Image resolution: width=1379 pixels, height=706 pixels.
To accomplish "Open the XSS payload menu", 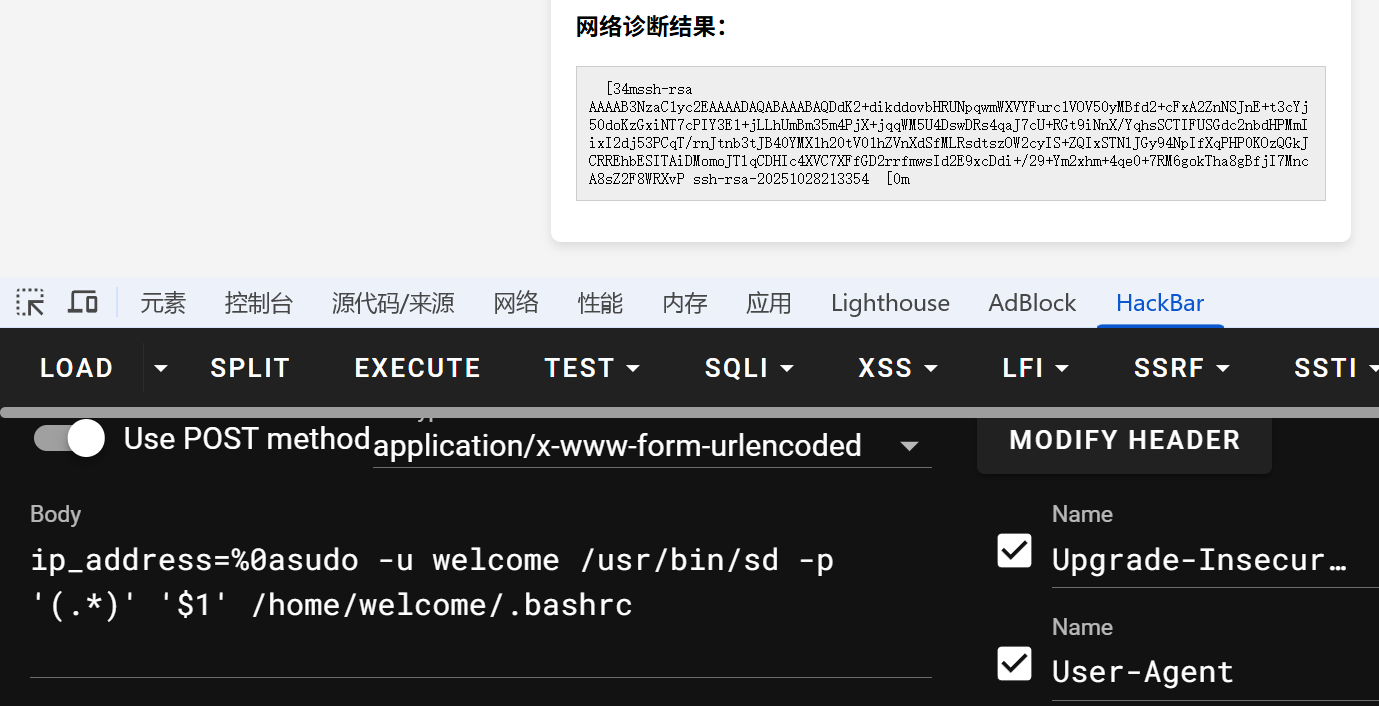I will 898,368.
